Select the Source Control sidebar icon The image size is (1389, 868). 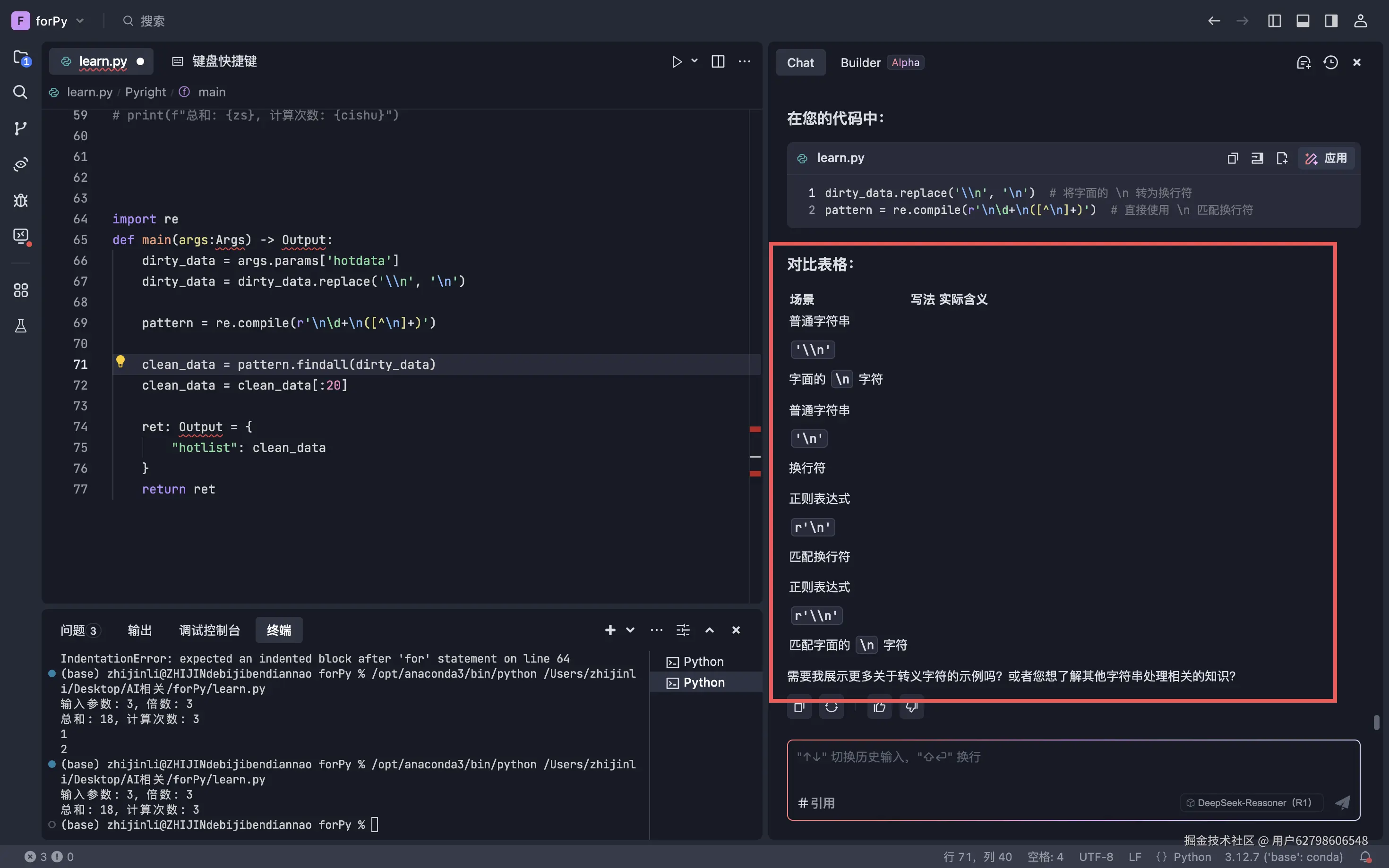point(21,128)
